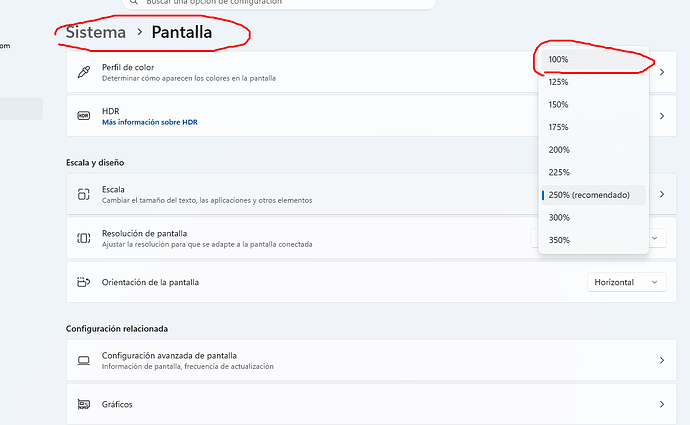Go back to Sistema via breadcrumb
Viewport: 690px width, 425px height.
click(x=96, y=32)
